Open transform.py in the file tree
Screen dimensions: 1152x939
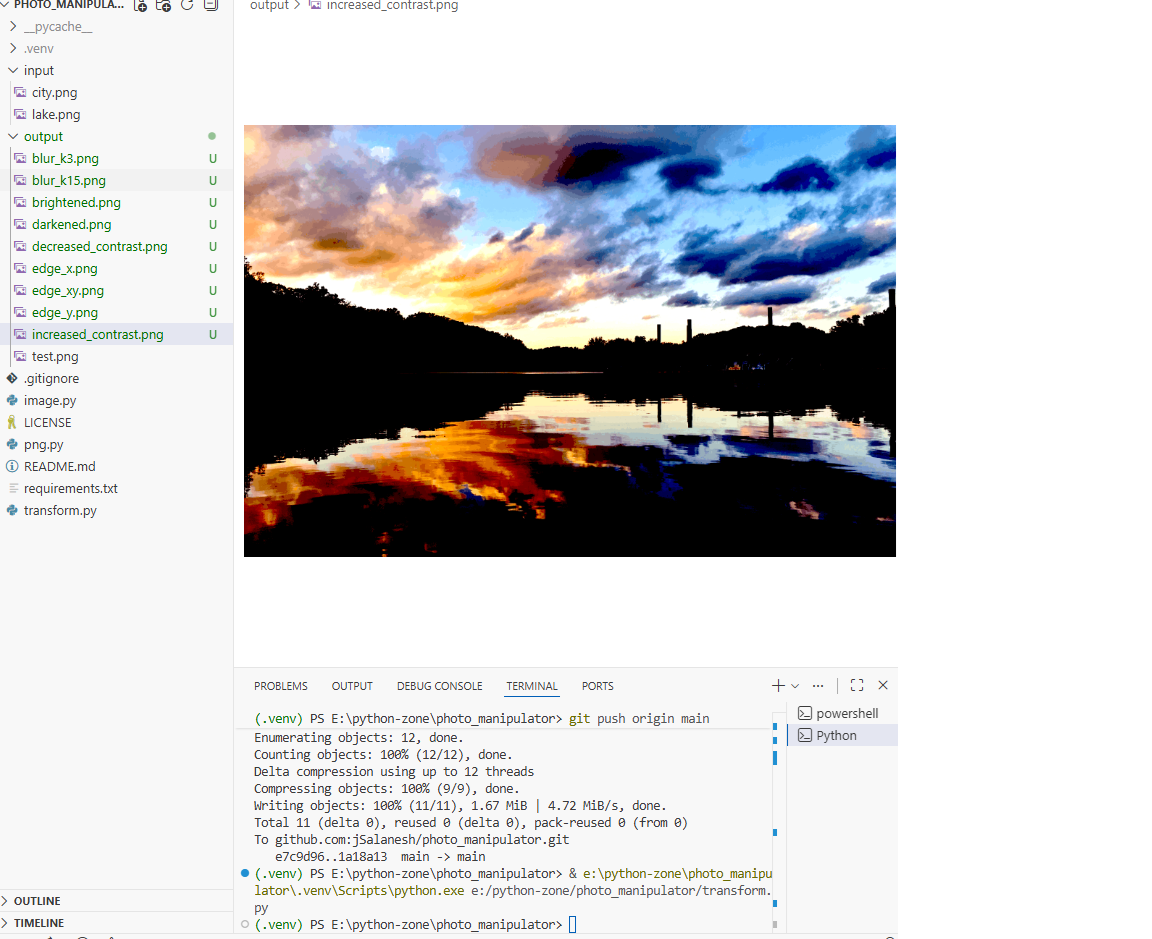[60, 511]
